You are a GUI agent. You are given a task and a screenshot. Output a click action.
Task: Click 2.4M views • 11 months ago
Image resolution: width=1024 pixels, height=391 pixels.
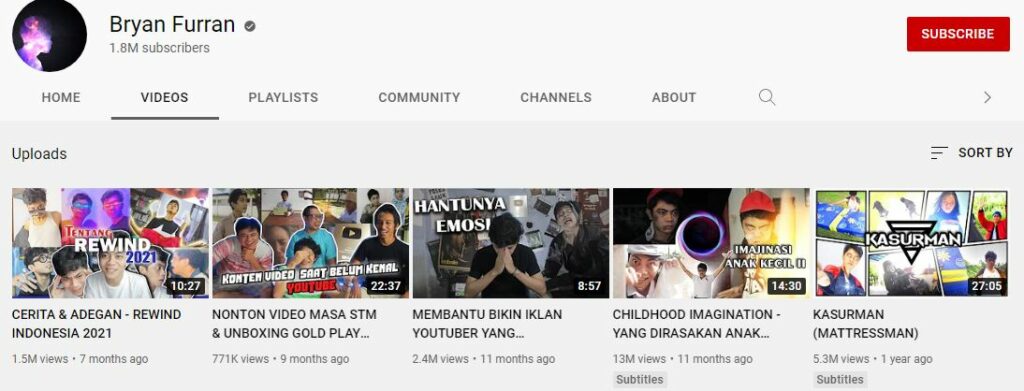[483, 359]
